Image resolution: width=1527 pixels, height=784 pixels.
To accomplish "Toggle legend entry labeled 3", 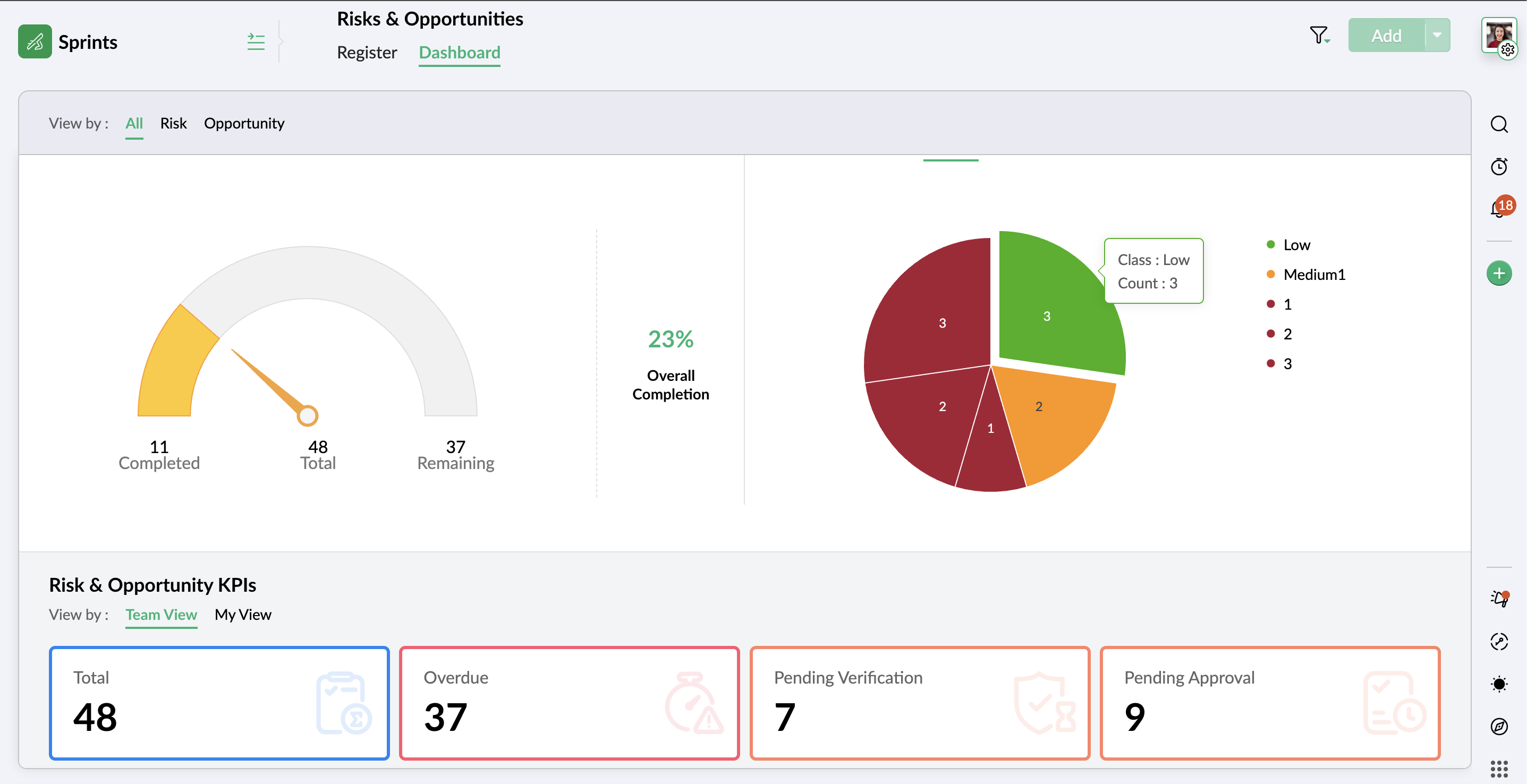I will 1287,363.
